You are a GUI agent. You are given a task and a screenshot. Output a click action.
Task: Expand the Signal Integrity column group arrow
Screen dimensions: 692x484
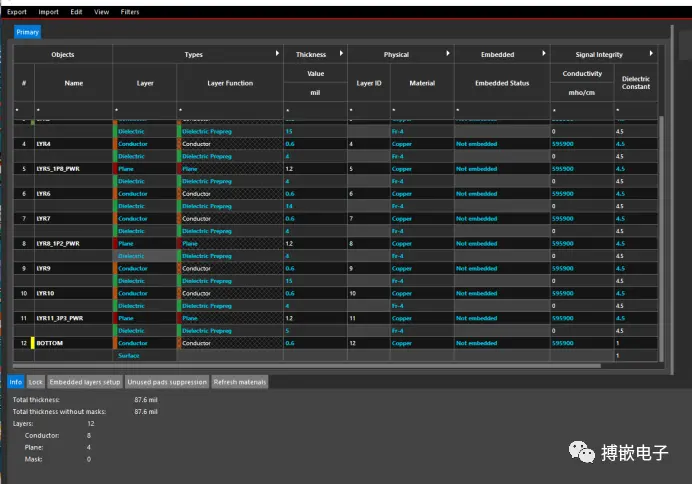(651, 53)
